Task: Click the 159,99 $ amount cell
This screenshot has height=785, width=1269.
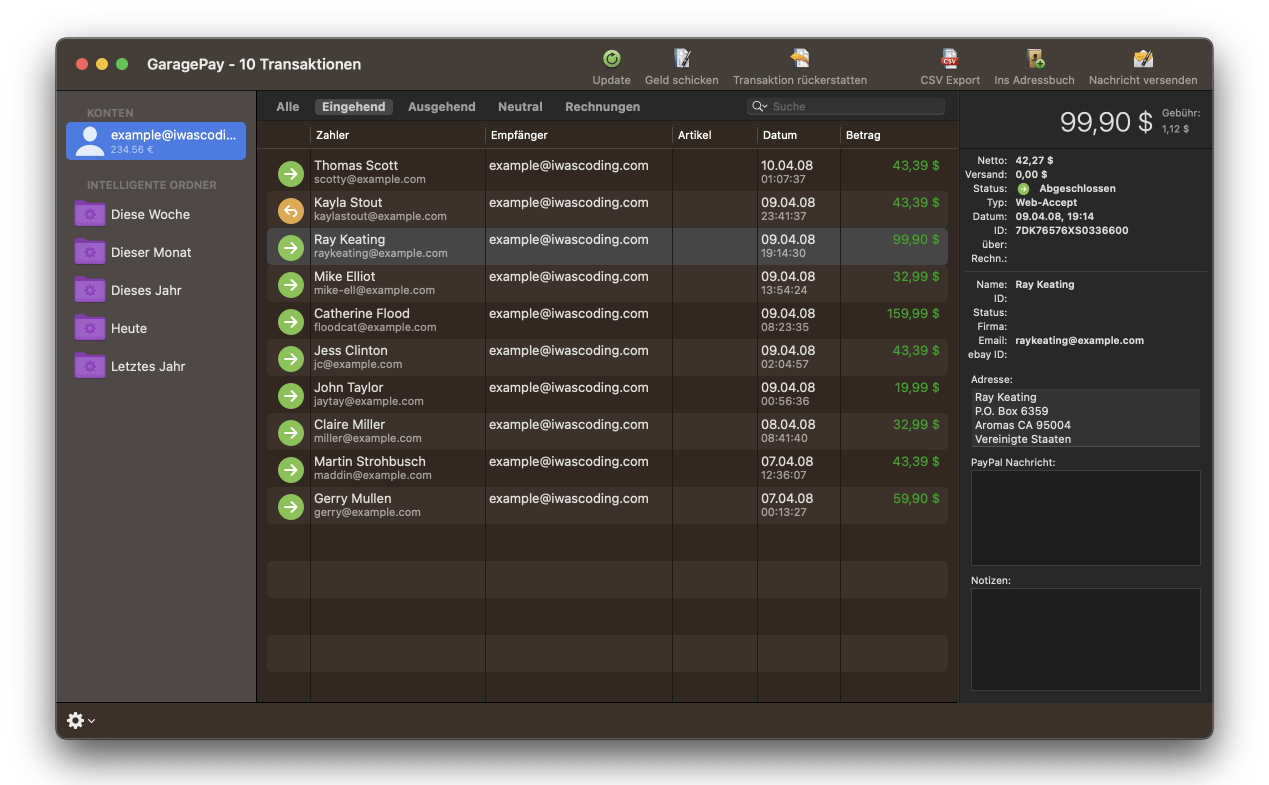Action: [913, 313]
